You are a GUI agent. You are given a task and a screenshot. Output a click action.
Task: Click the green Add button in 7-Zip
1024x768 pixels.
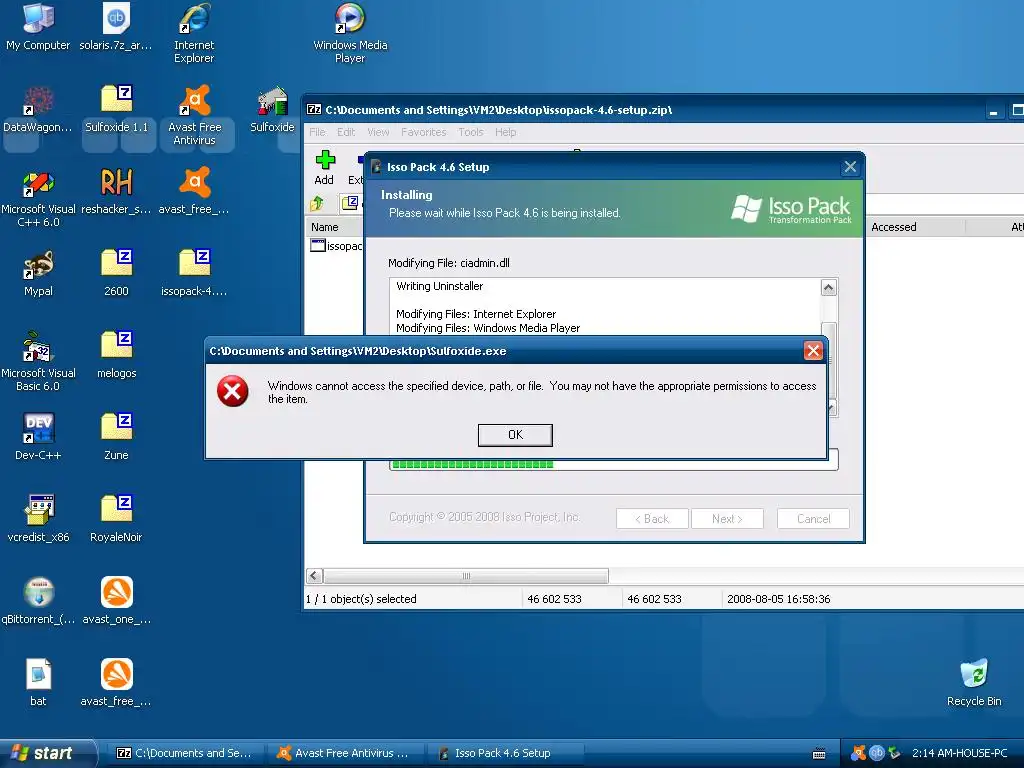[x=325, y=168]
